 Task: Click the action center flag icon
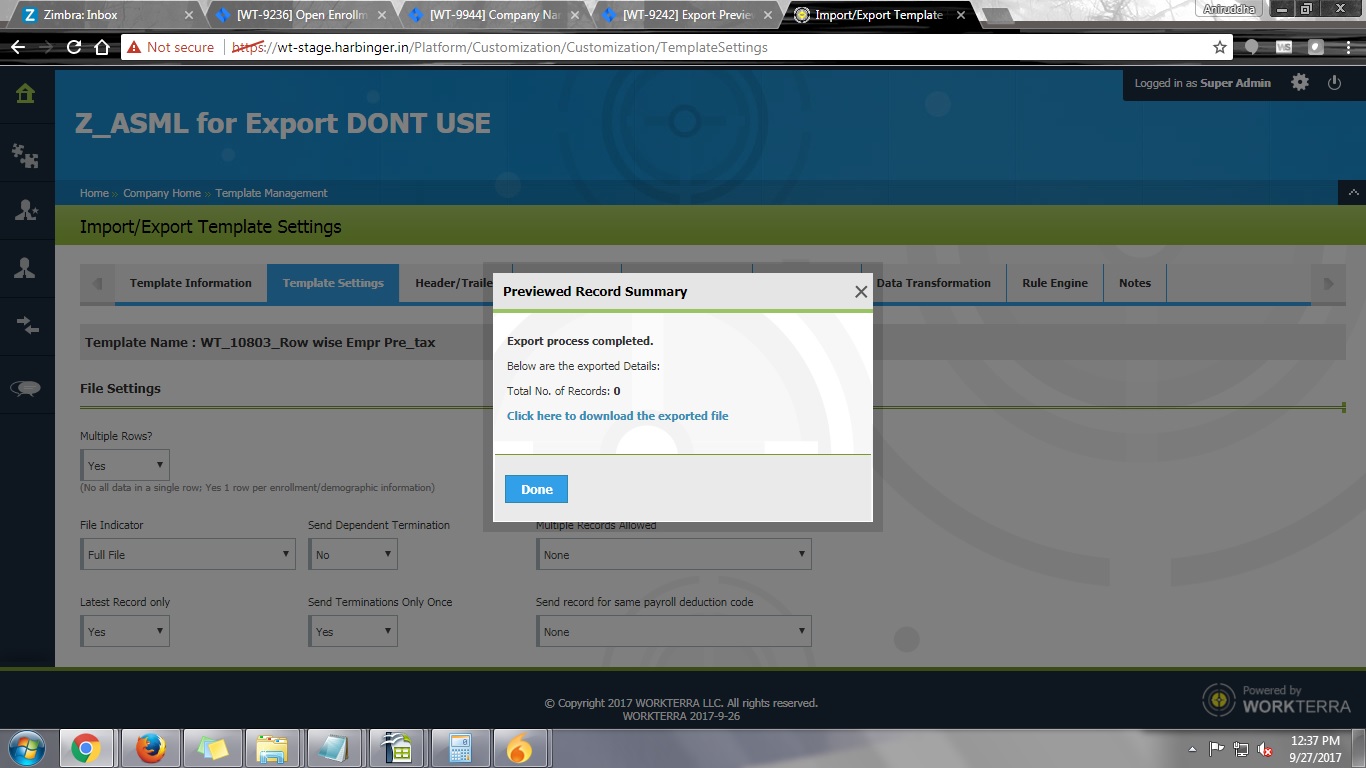click(x=1217, y=749)
